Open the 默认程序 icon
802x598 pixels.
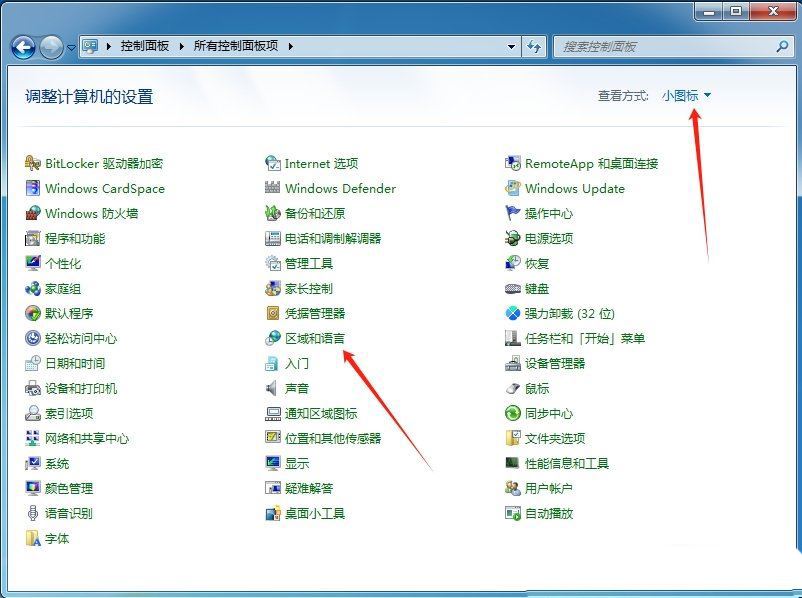click(33, 313)
